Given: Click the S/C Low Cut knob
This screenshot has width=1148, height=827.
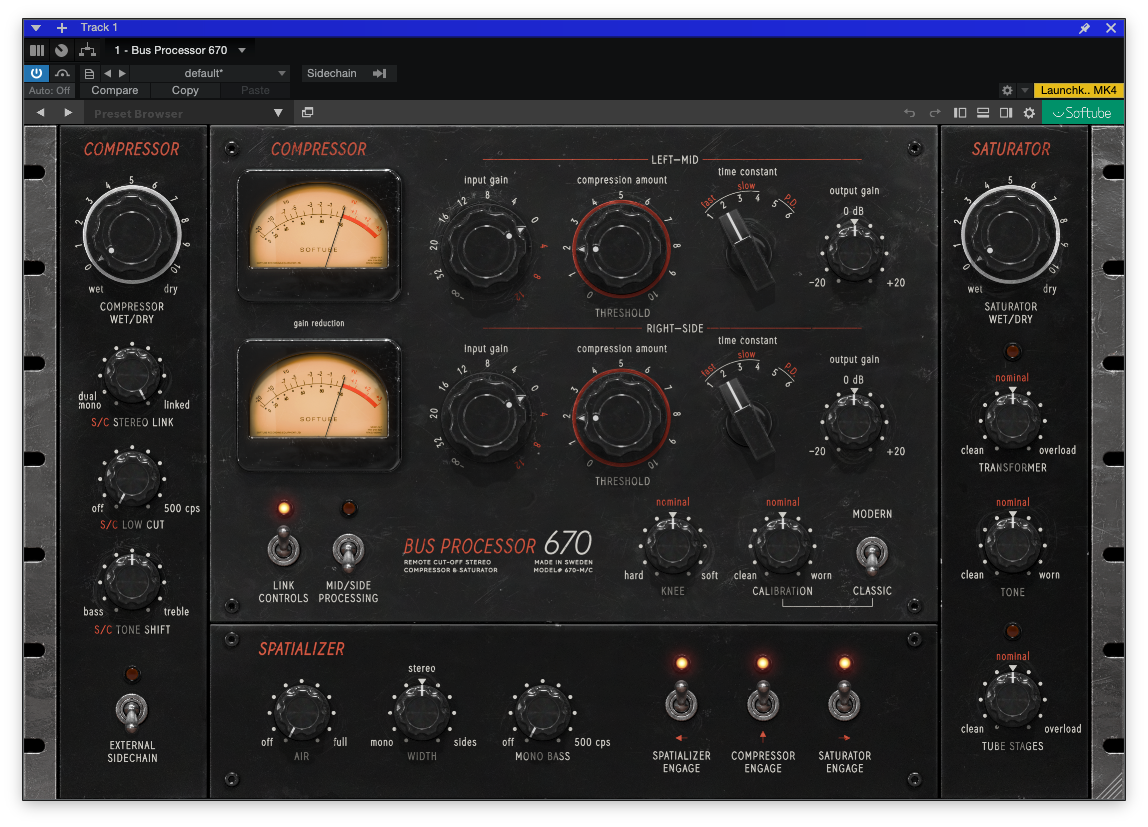Looking at the screenshot, I should [x=133, y=478].
